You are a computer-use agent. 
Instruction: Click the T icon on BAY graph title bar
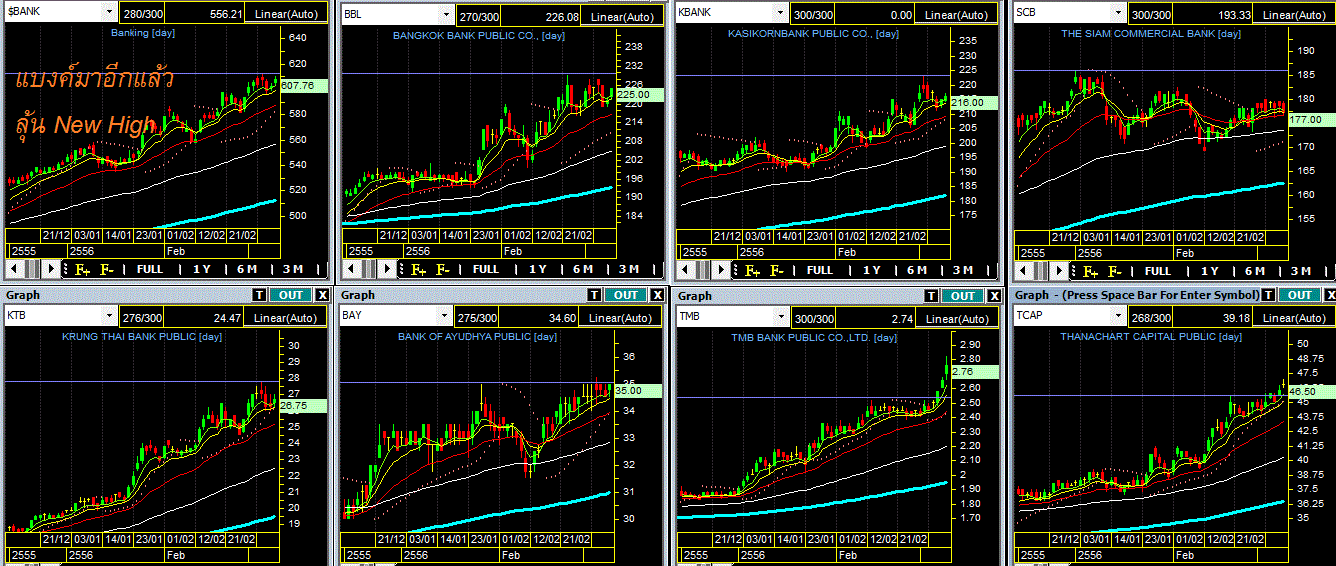(x=594, y=295)
